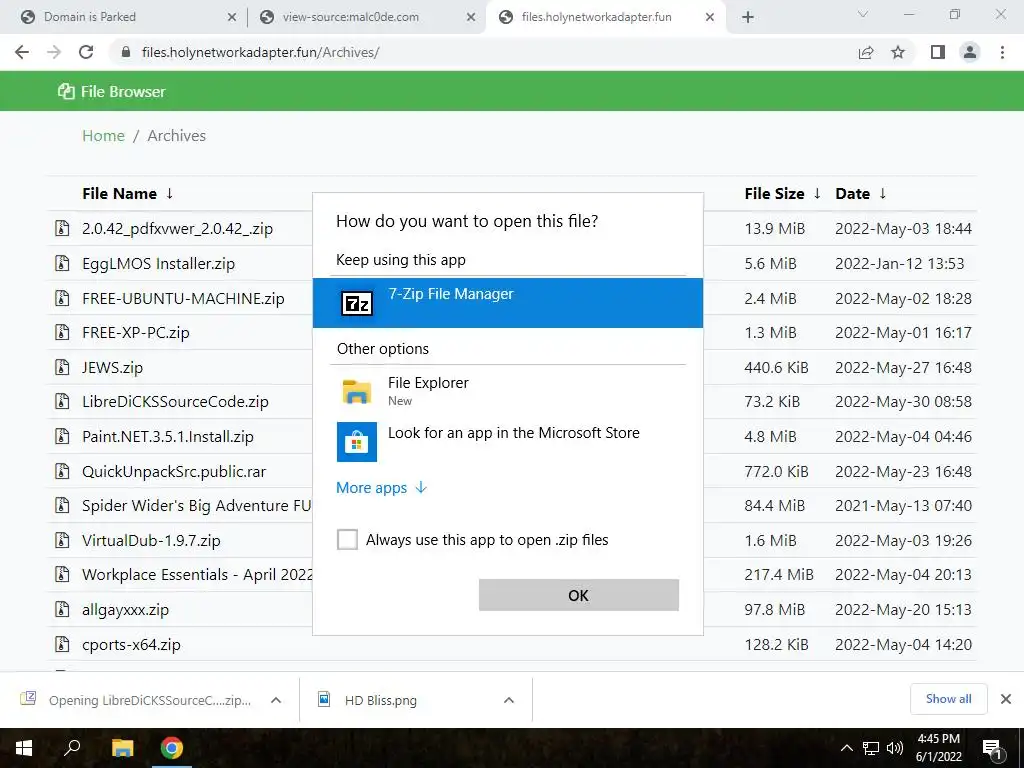Open the tab search chevron

pos(863,14)
